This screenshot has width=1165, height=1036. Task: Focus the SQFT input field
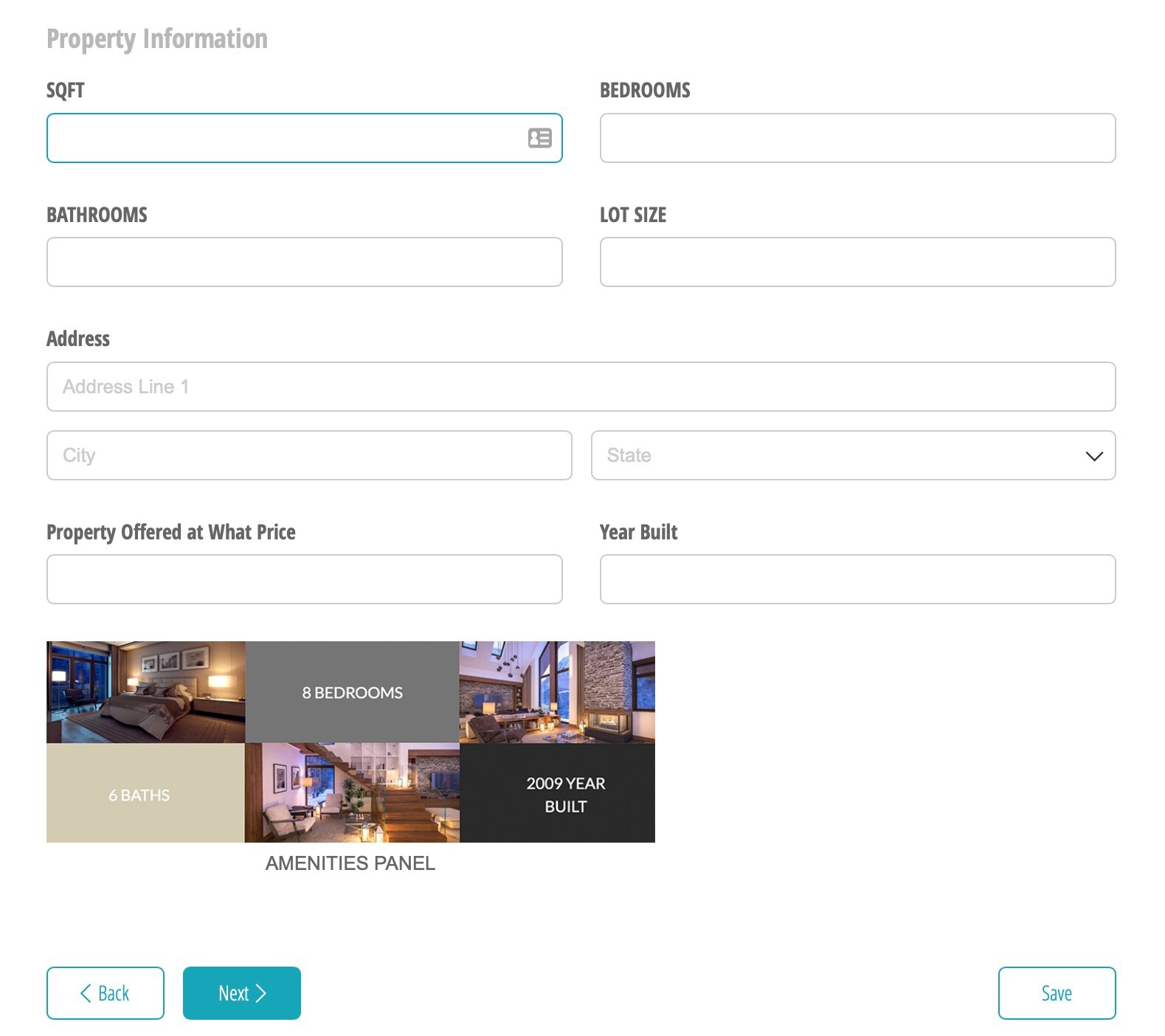click(304, 138)
